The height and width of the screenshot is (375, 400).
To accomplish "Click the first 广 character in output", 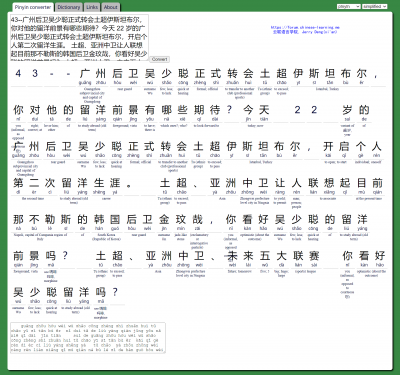I will click(85, 73).
